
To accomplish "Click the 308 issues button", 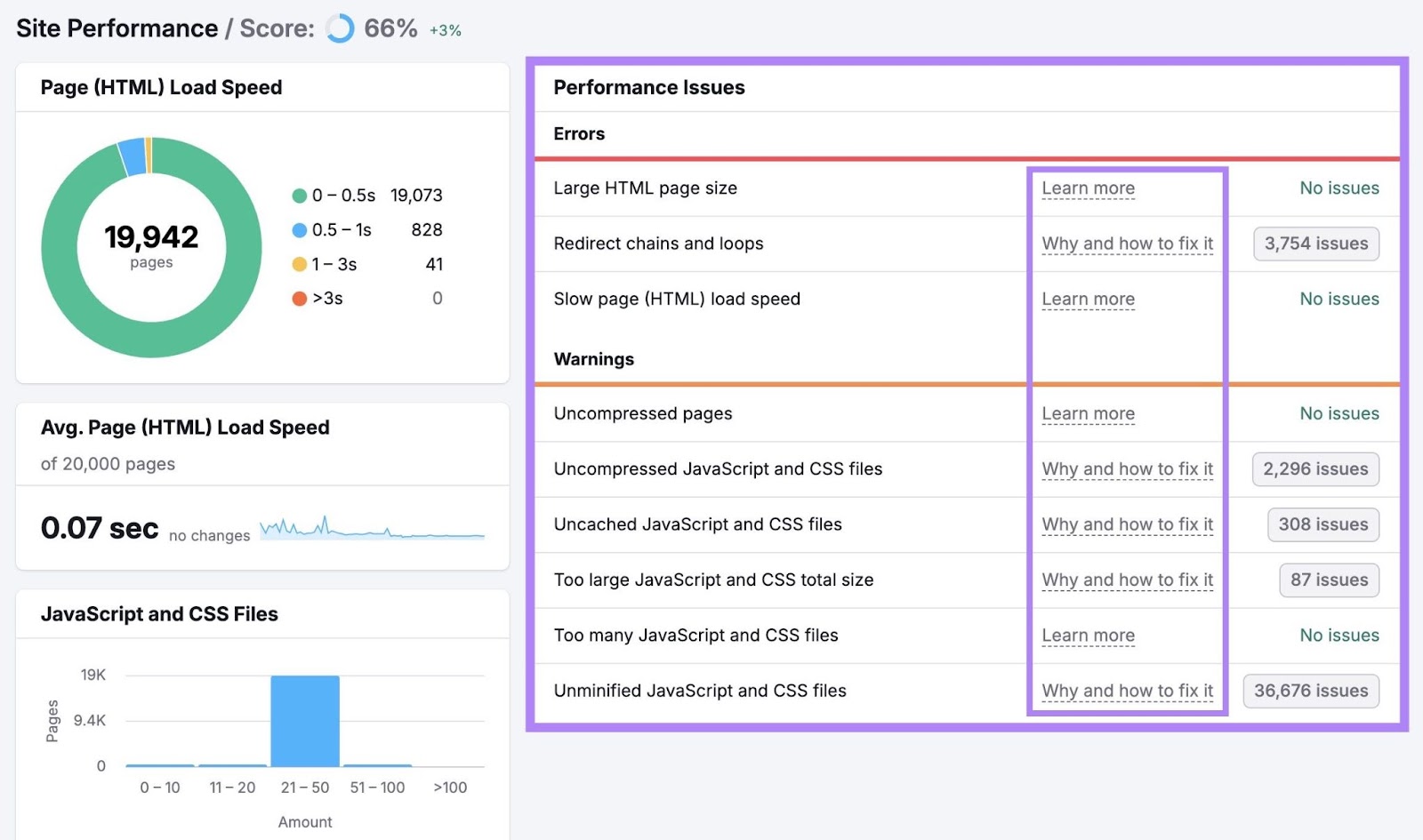I will [x=1323, y=524].
